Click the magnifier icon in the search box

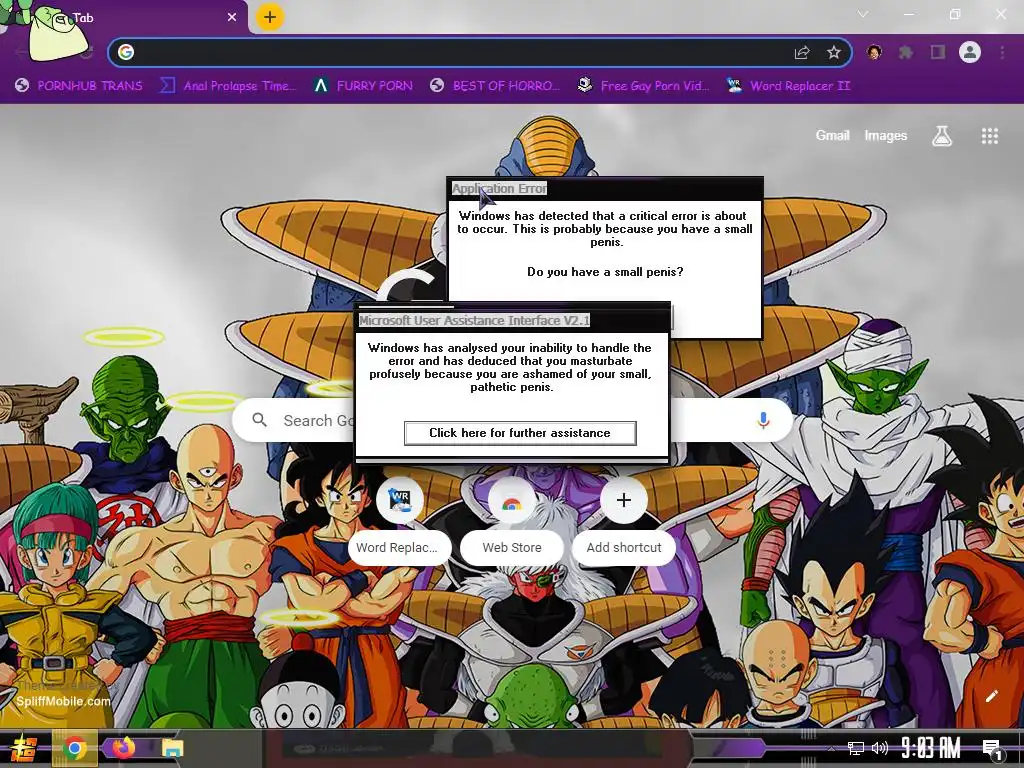(259, 420)
